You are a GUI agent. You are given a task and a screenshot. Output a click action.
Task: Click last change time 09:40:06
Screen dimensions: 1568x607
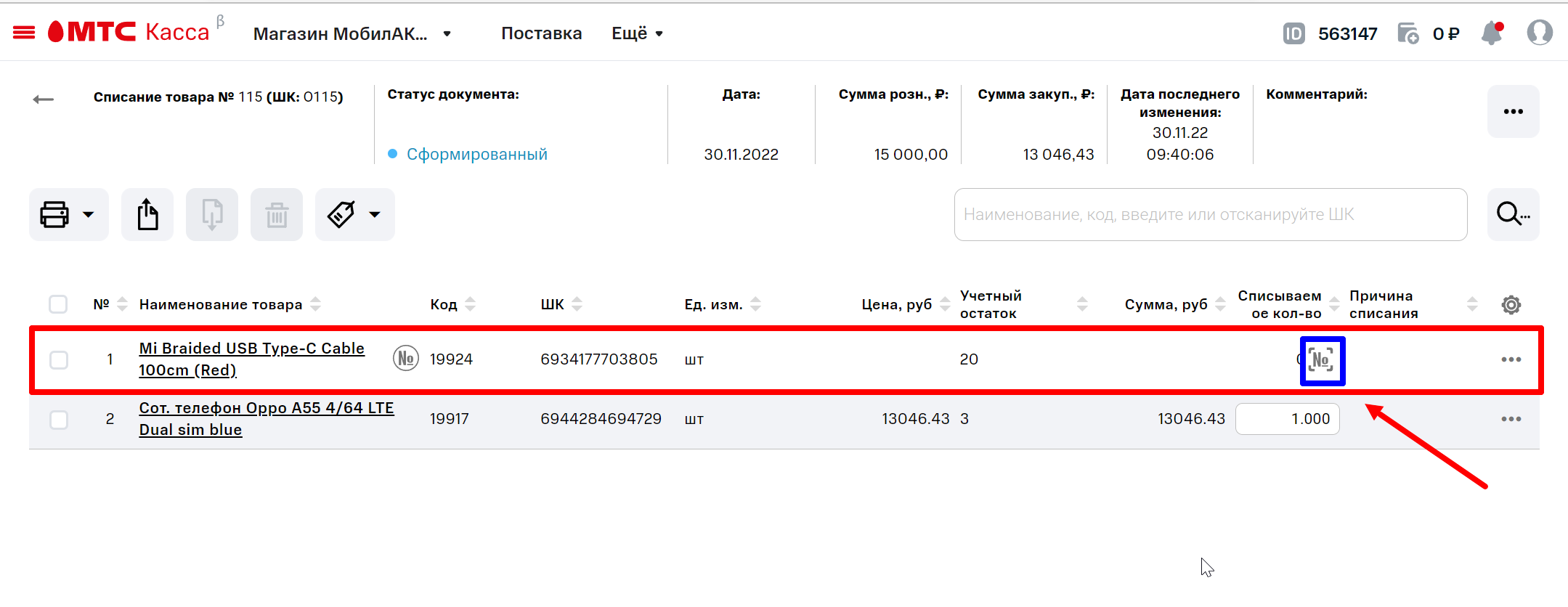pyautogui.click(x=1180, y=154)
